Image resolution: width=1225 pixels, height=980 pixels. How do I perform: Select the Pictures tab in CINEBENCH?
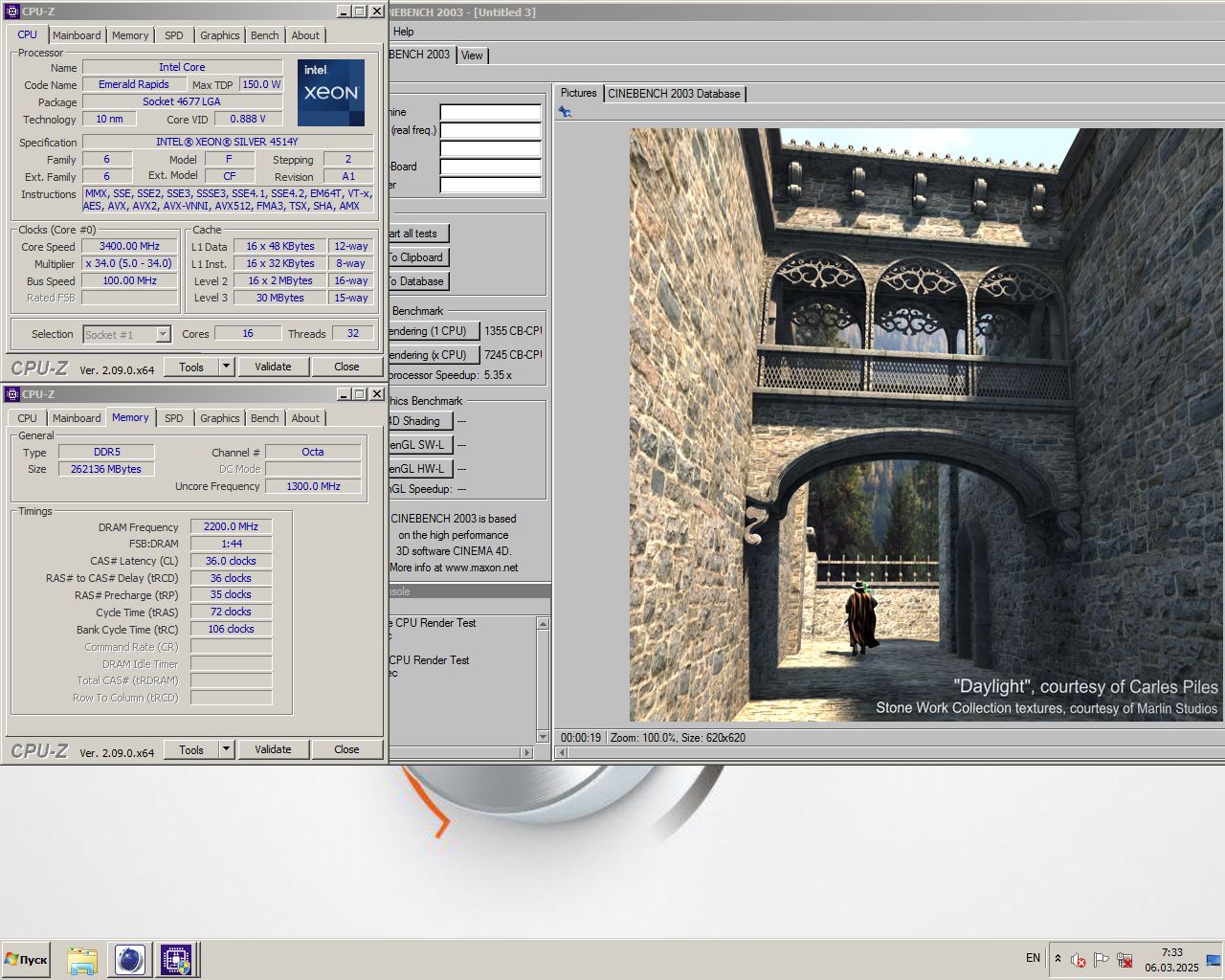[x=578, y=93]
